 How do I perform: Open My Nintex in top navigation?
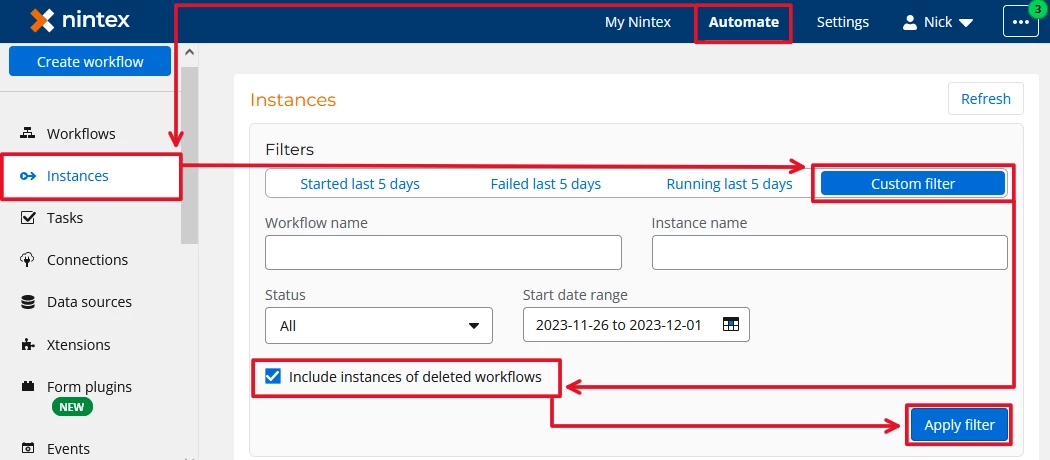coord(638,22)
